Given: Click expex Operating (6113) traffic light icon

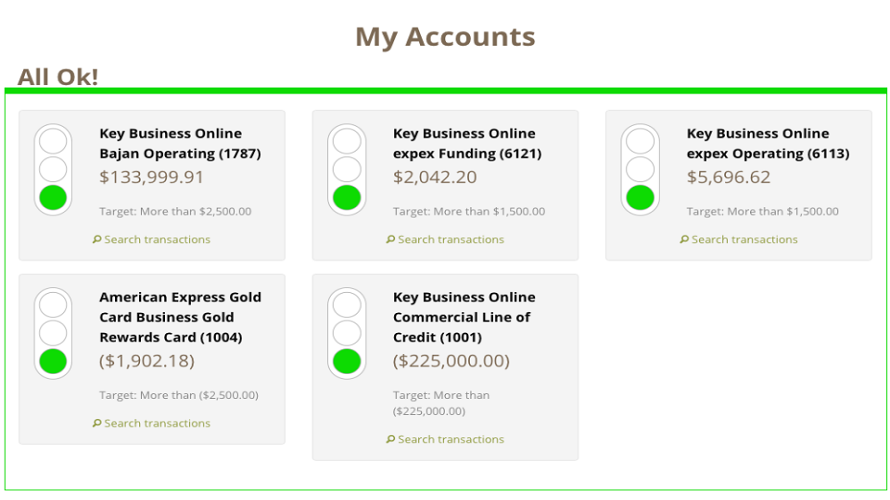Looking at the screenshot, I should pyautogui.click(x=640, y=169).
